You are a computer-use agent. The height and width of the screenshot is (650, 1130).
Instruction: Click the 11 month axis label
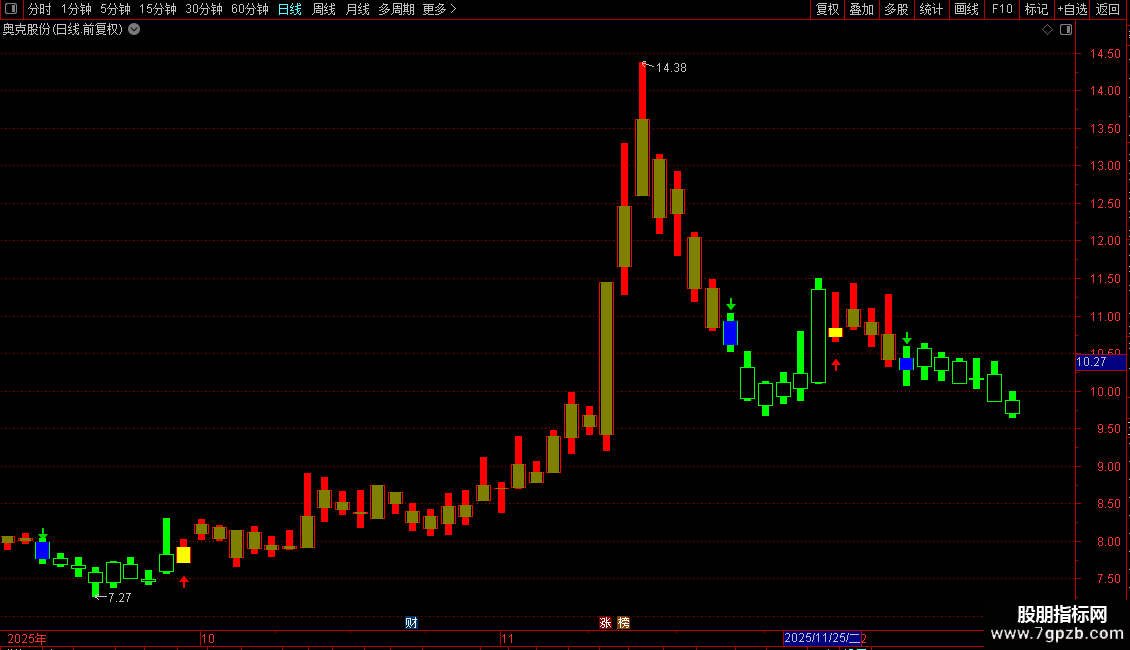(x=507, y=638)
